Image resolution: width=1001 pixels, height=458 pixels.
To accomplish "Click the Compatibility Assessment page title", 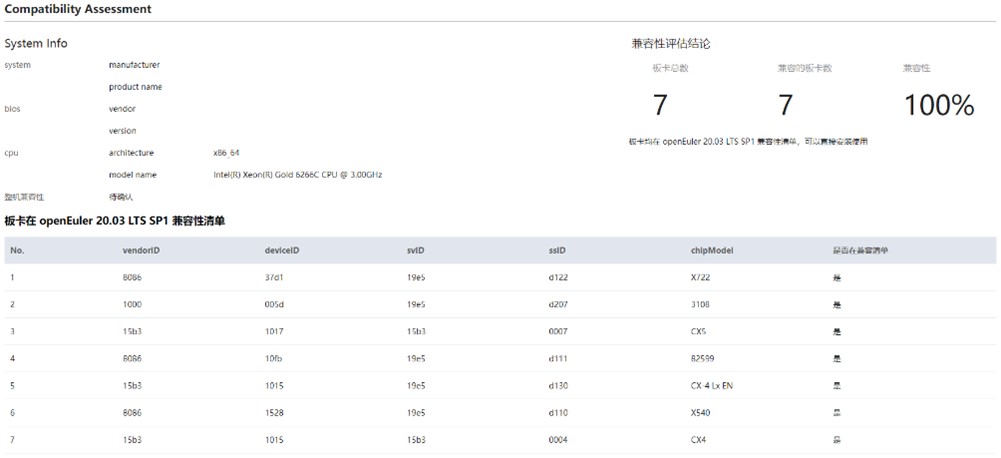I will click(x=78, y=9).
